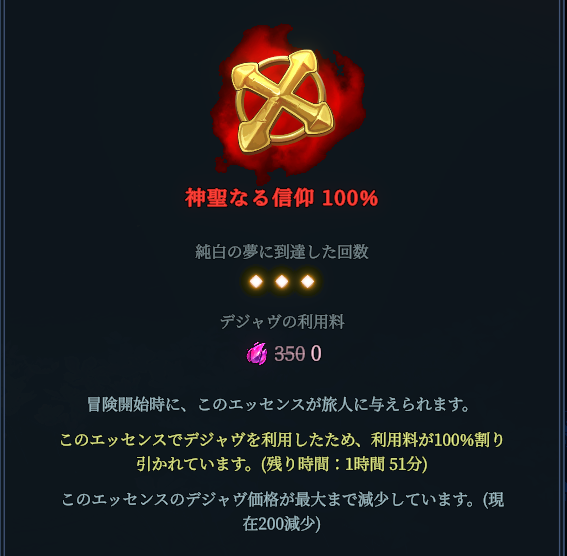Click the middle glowing diamond marker
567x556 pixels.
(282, 281)
